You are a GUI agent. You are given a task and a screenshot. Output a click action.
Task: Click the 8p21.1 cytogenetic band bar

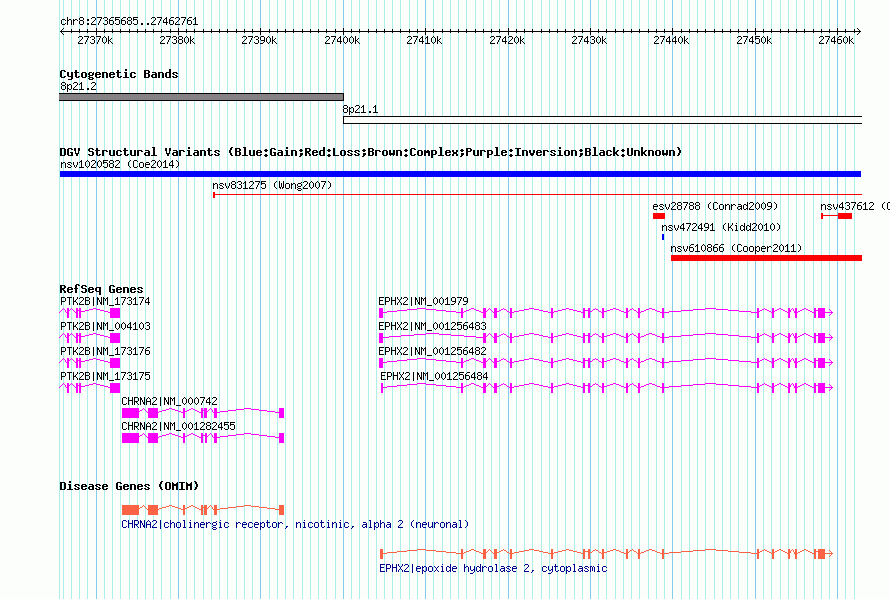click(x=602, y=120)
